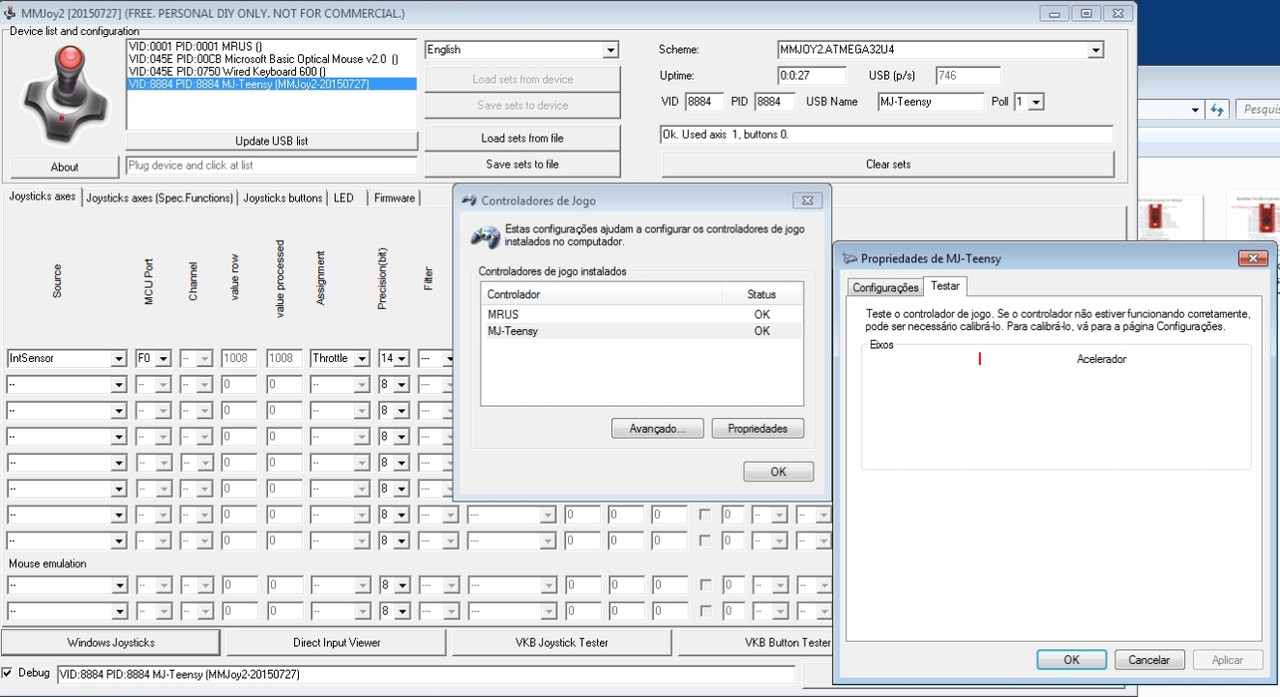
Task: Click the gamepad icon in Controladores de Jogo
Action: [485, 237]
